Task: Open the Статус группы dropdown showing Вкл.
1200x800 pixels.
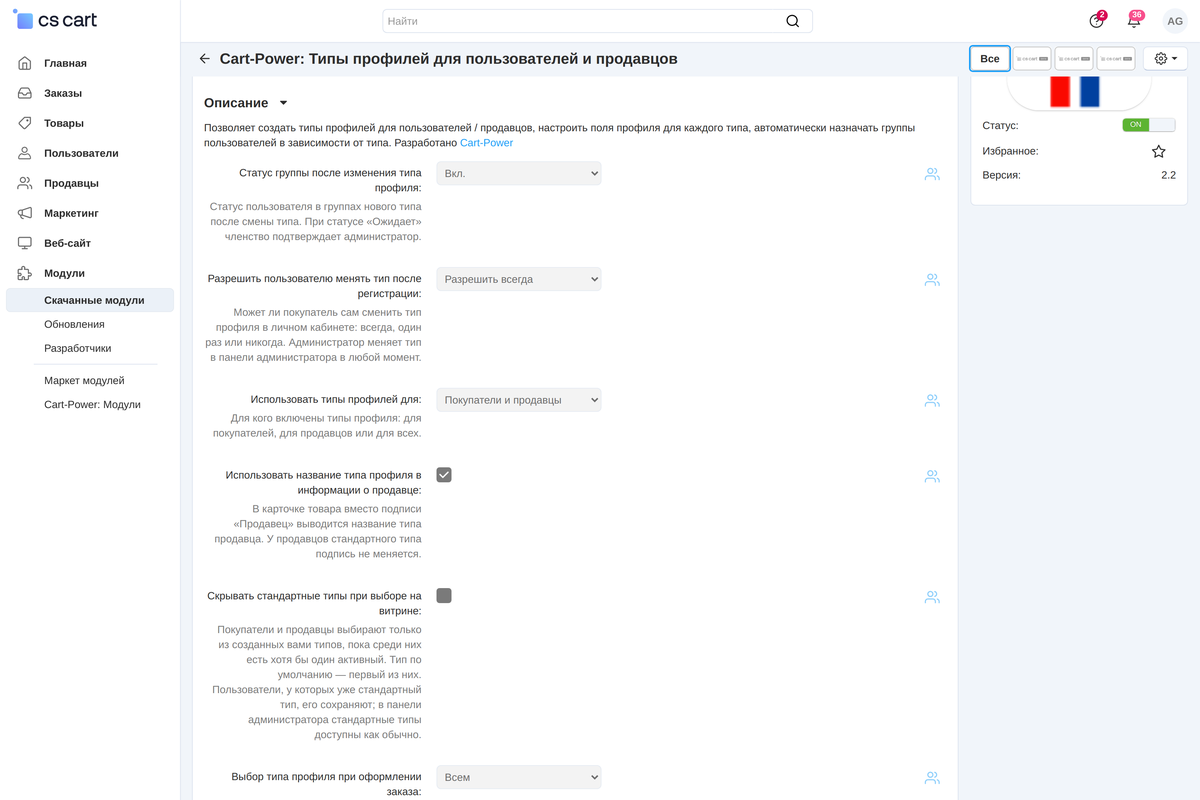Action: 519,173
